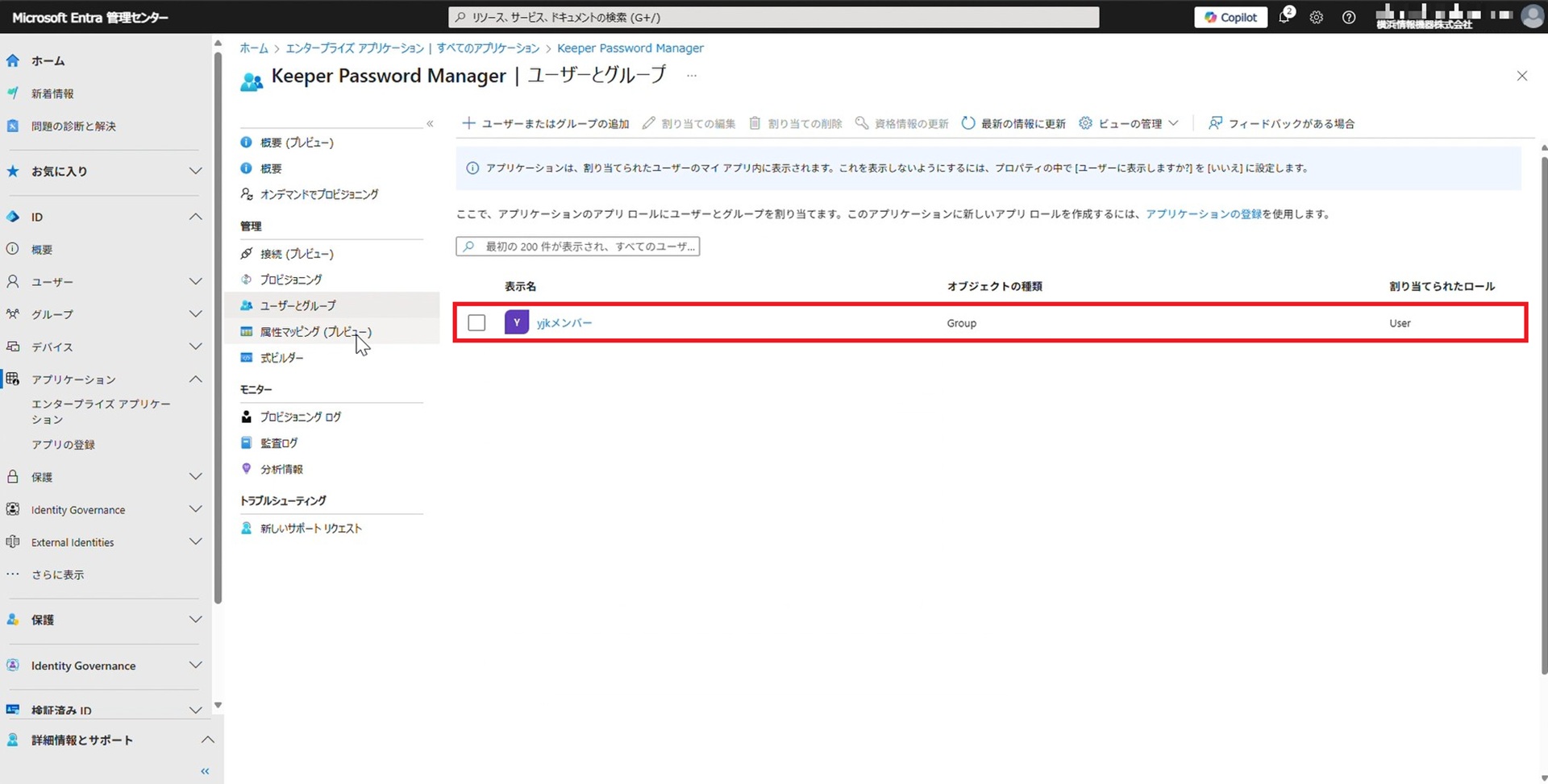
Task: Expand the お気に入り section
Action: (x=195, y=171)
